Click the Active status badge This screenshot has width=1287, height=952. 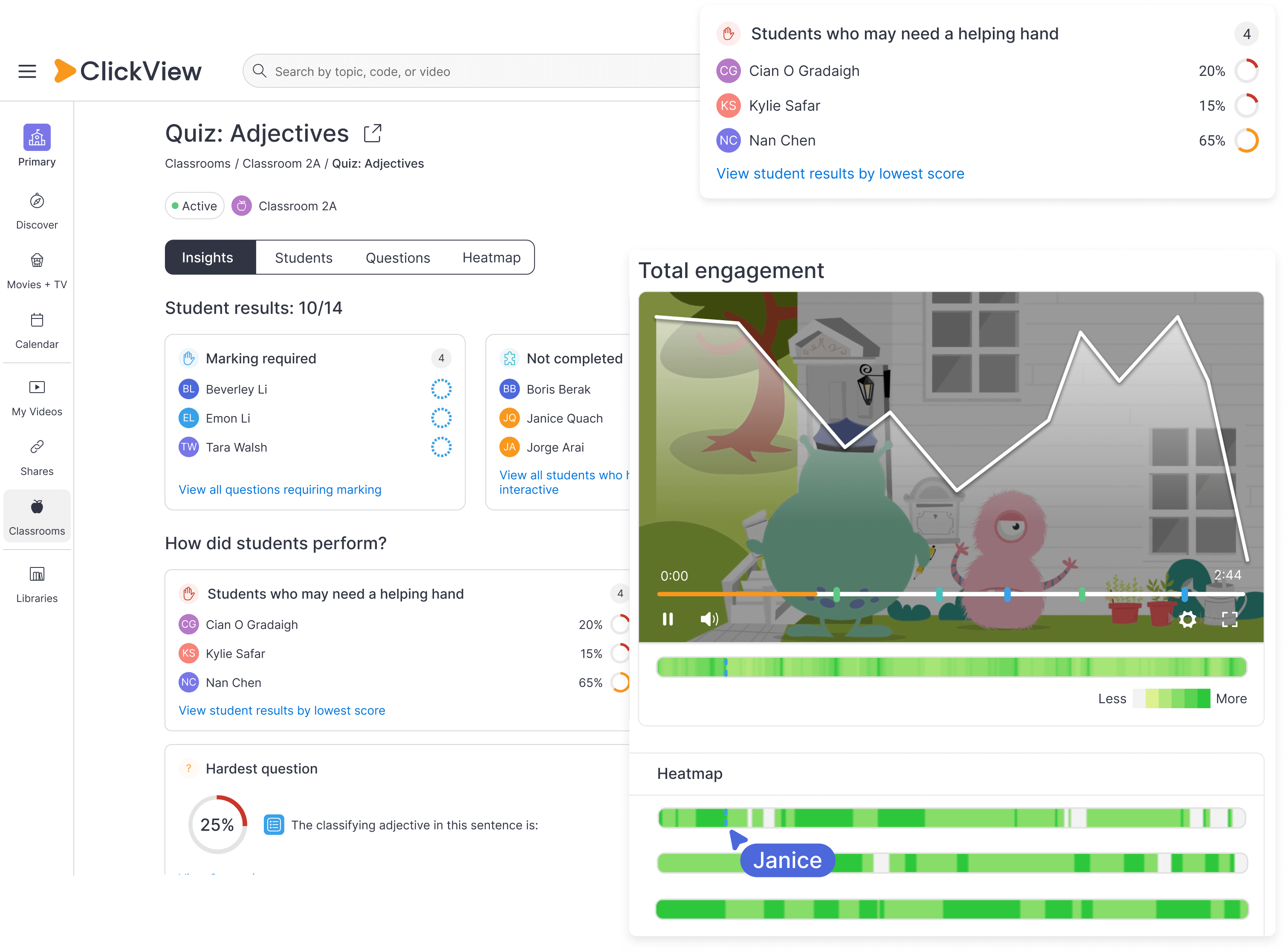click(x=195, y=206)
